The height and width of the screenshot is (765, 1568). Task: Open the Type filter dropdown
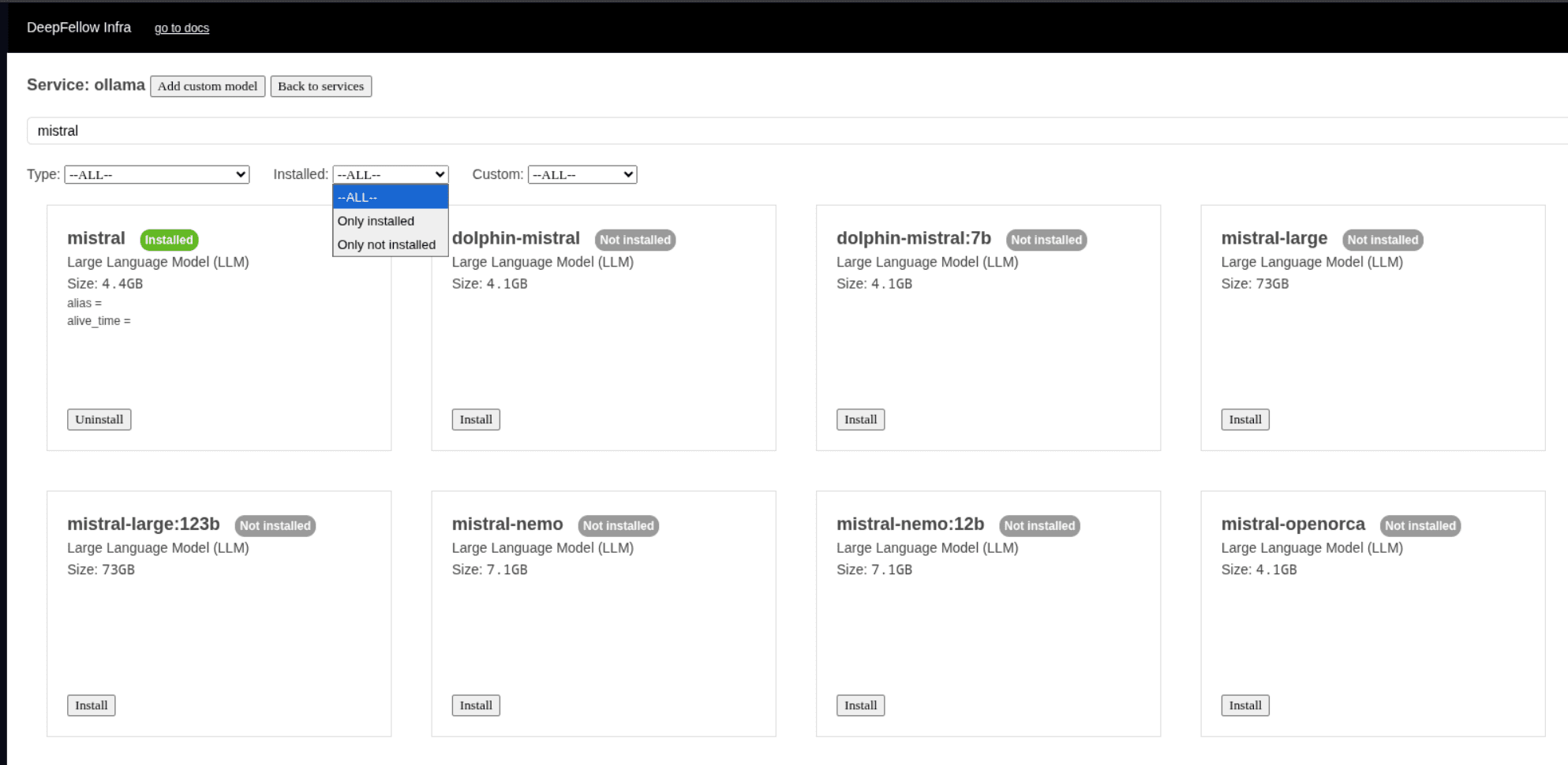[x=155, y=174]
